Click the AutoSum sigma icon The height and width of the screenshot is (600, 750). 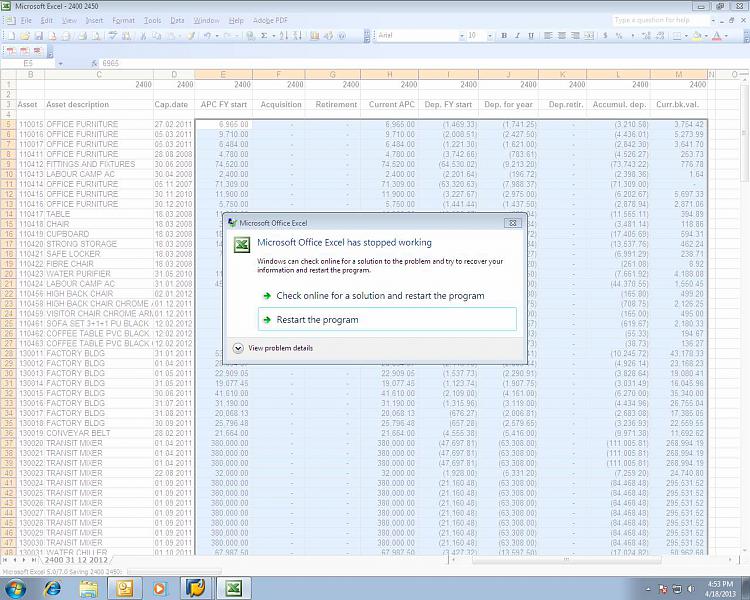coord(264,36)
